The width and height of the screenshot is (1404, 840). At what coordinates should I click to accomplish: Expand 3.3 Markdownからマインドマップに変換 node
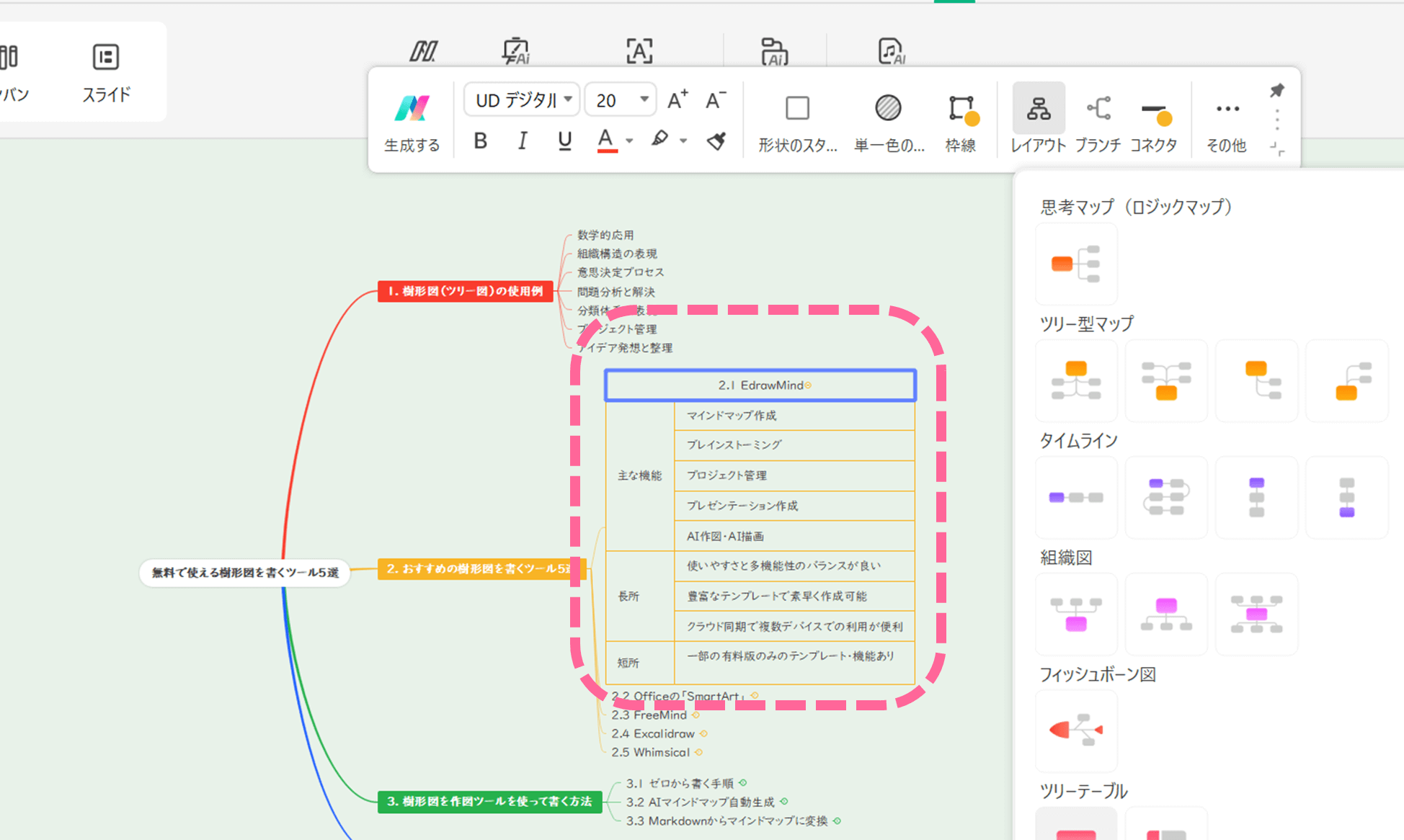(x=837, y=821)
